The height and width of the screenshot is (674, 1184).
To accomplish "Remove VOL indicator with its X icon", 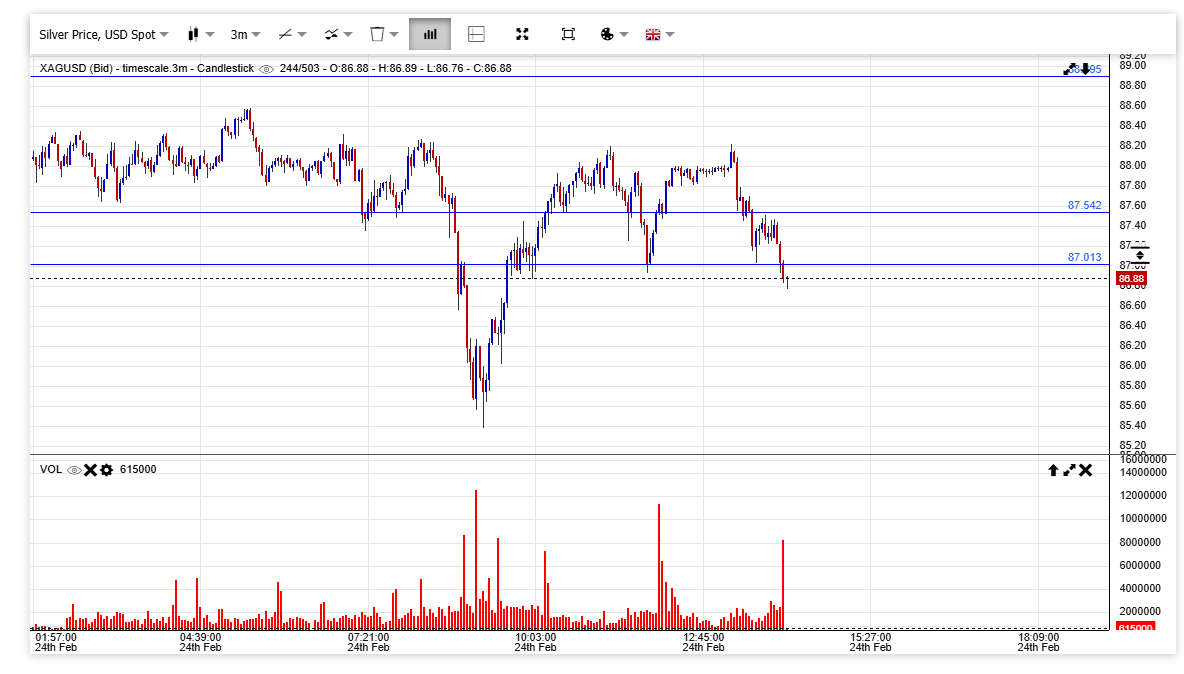I will pos(90,470).
